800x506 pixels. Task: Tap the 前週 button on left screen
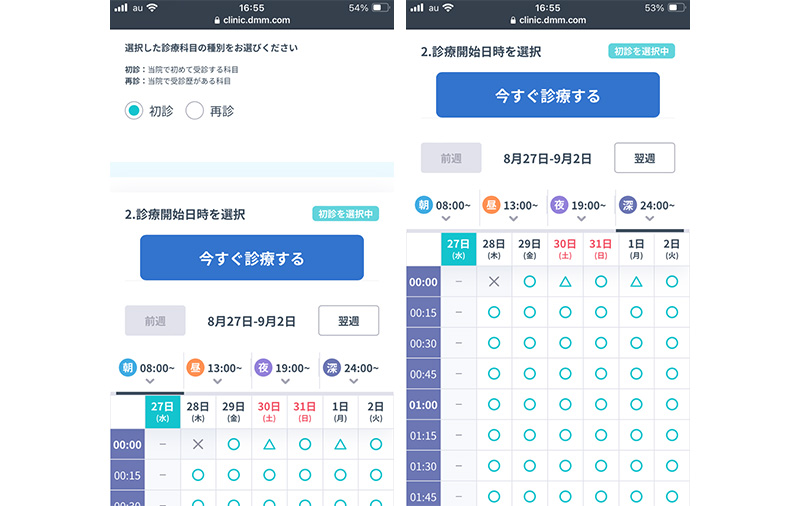(x=154, y=321)
